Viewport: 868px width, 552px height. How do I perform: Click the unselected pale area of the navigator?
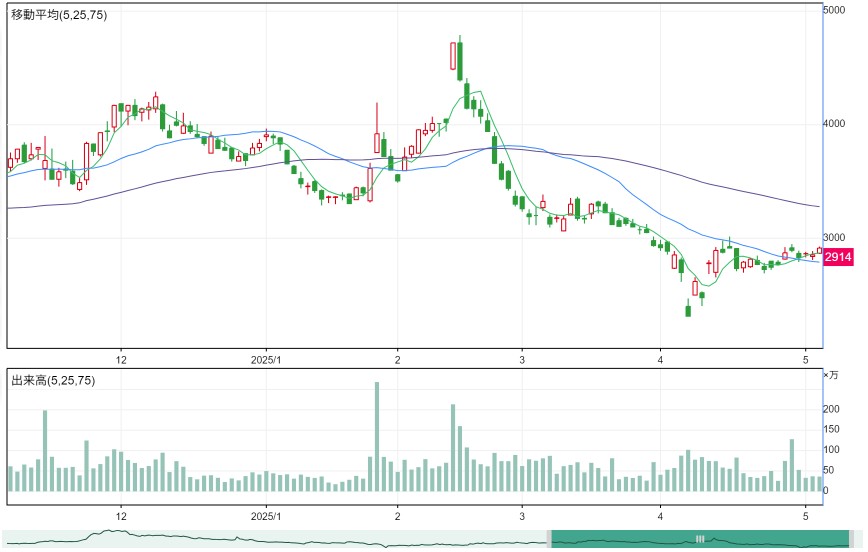point(274,539)
